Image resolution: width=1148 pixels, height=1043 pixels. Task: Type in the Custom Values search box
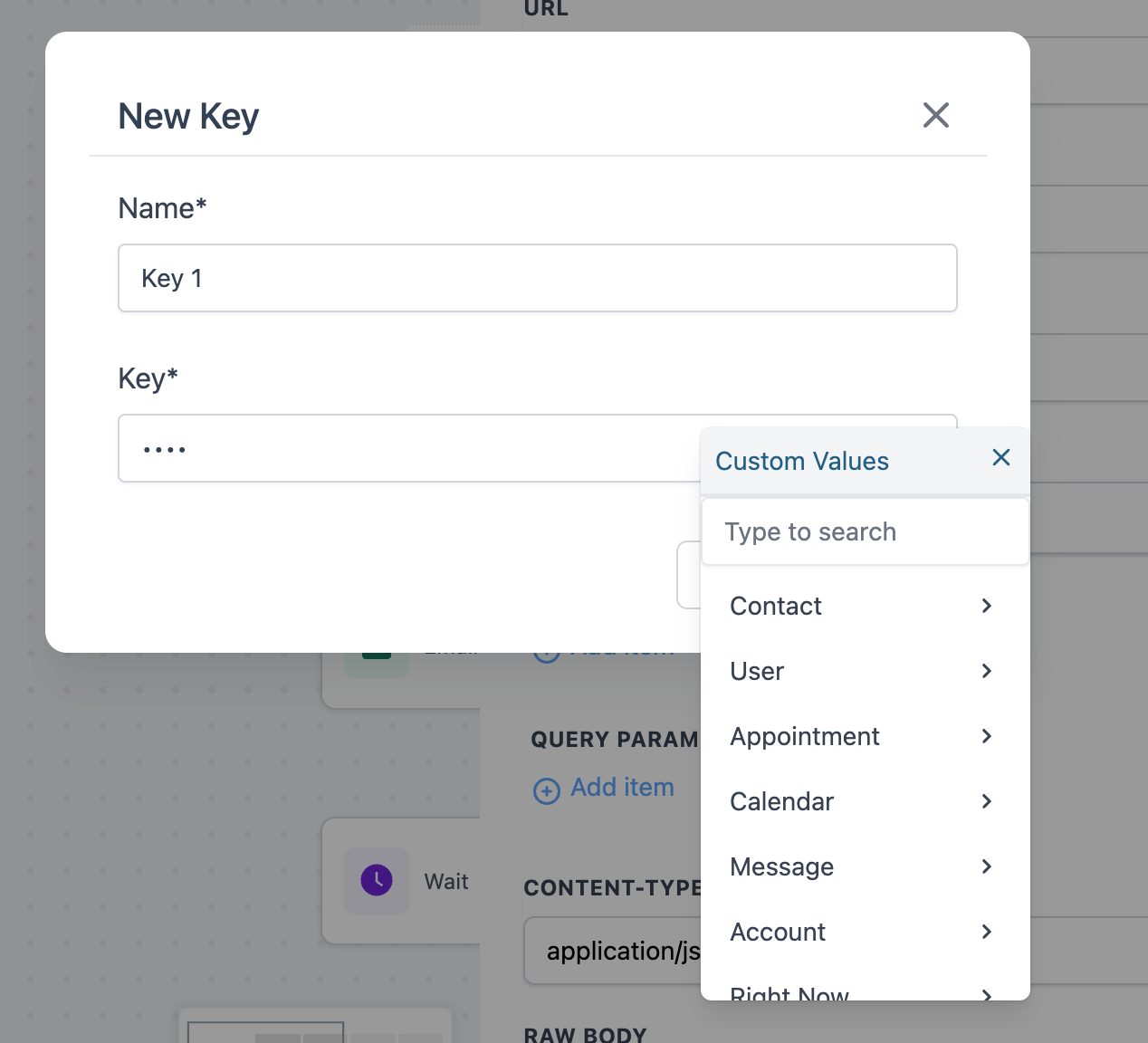point(865,531)
